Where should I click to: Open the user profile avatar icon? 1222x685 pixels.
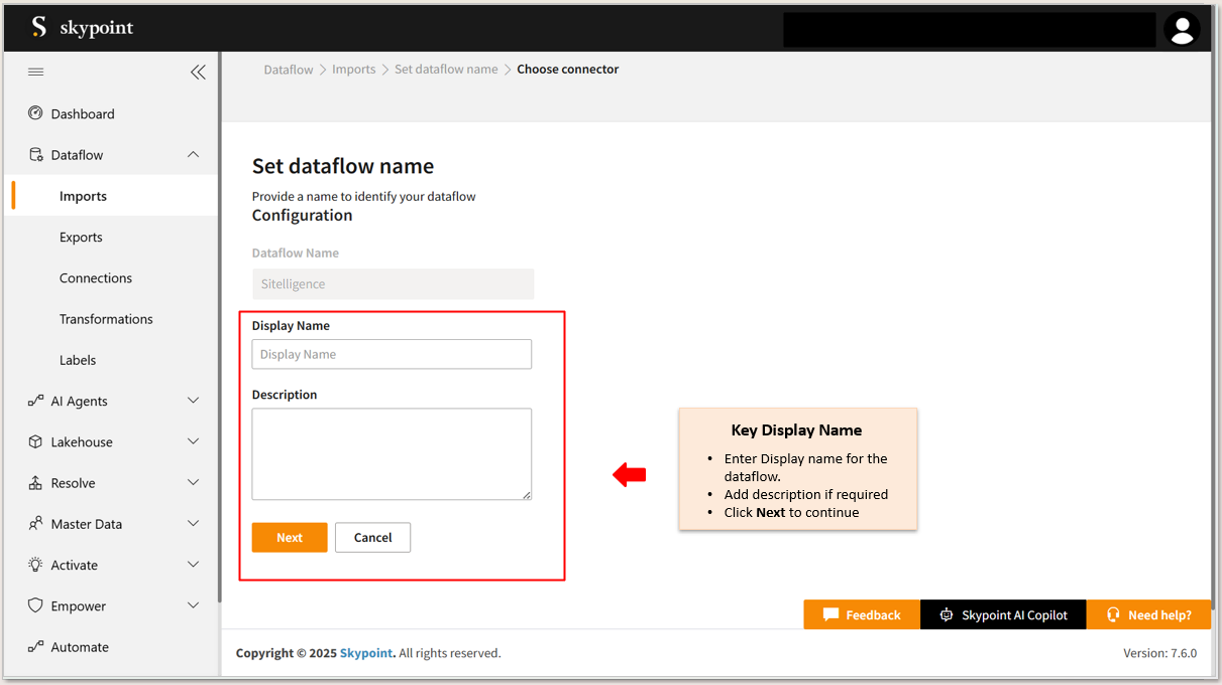click(x=1182, y=29)
